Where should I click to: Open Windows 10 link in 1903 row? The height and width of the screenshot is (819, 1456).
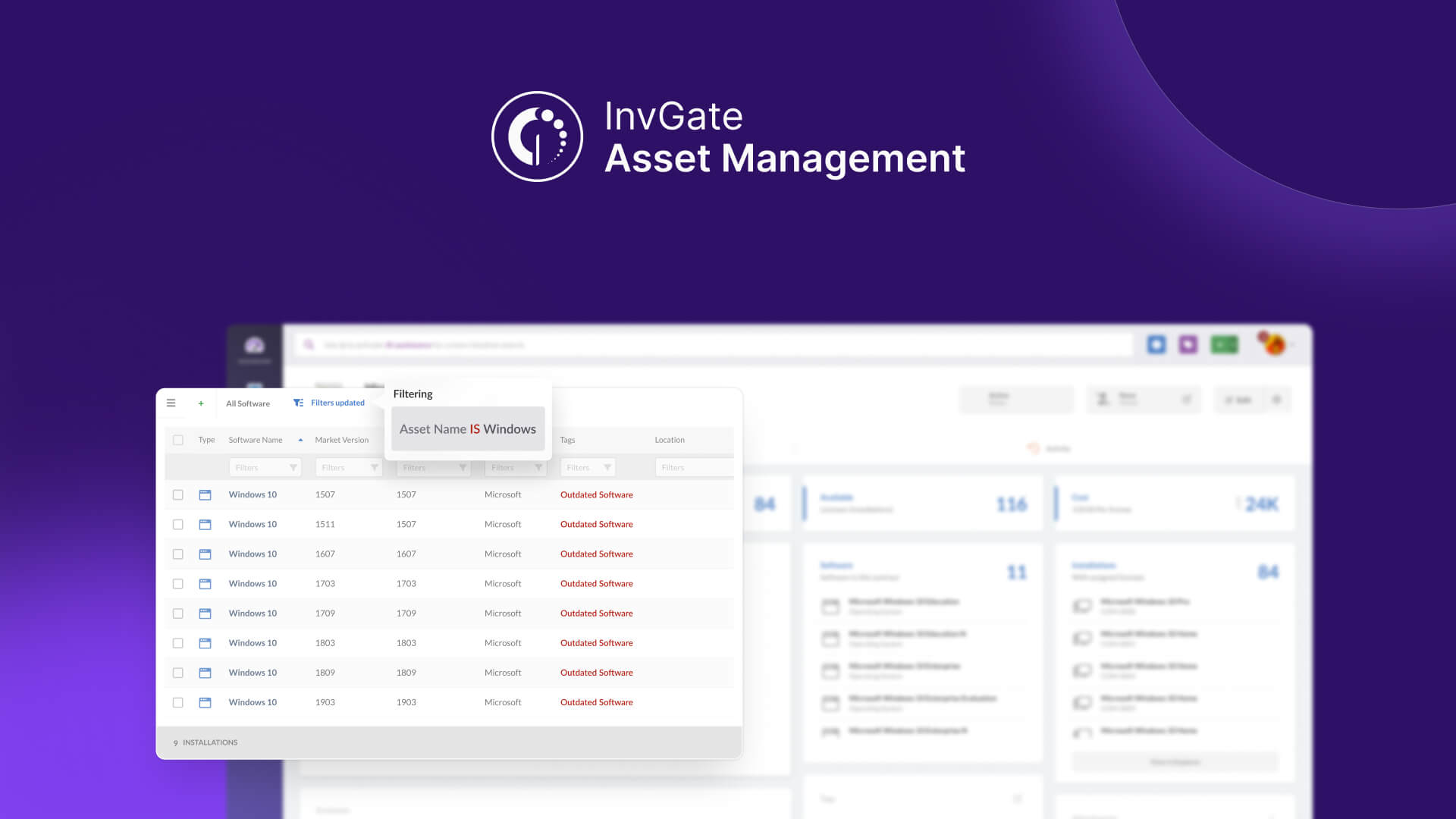click(253, 702)
